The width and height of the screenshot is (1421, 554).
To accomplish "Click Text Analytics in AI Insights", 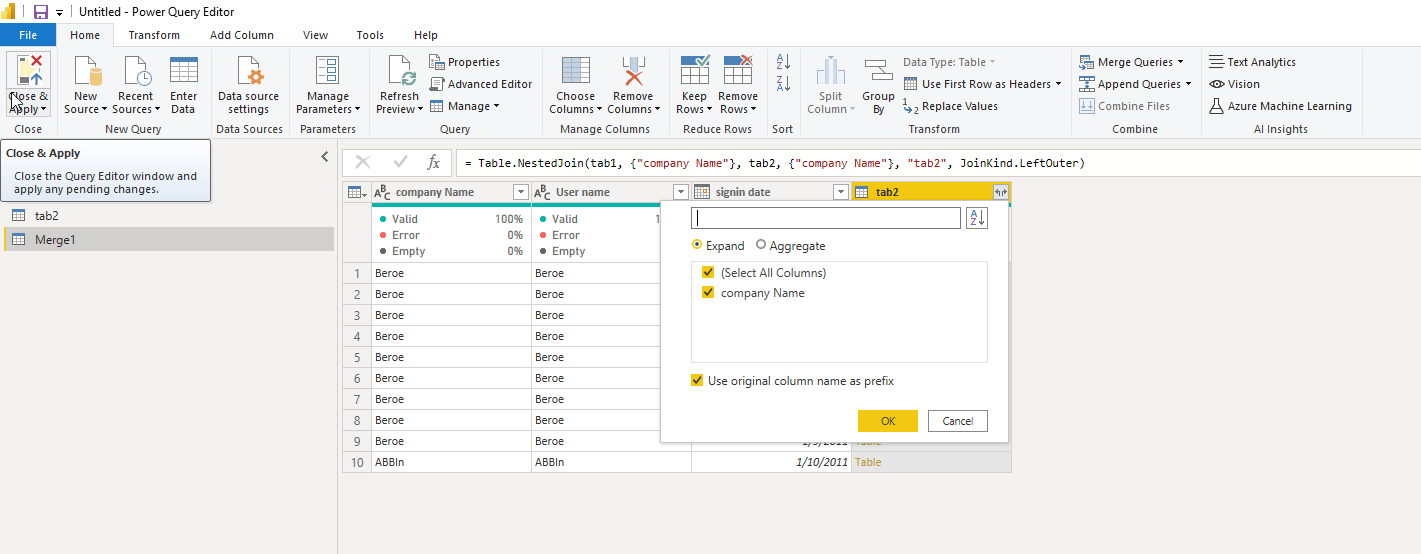I will point(1252,62).
